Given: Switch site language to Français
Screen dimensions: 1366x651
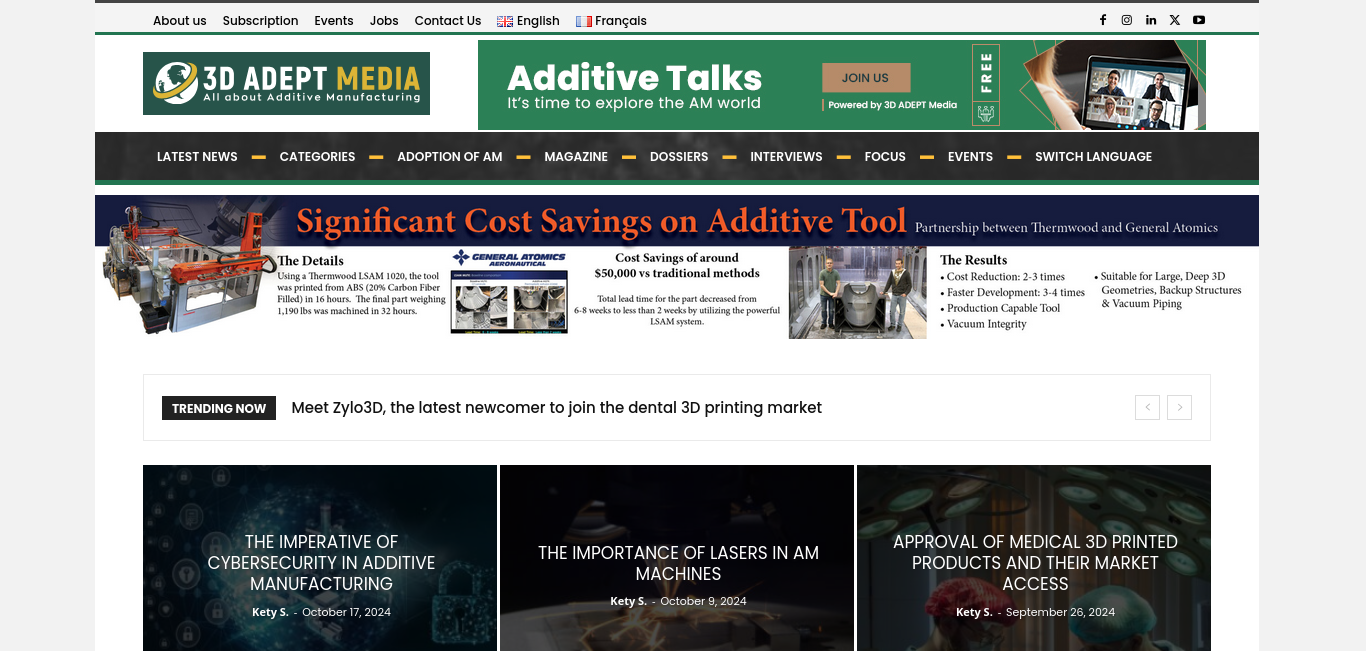Looking at the screenshot, I should point(621,21).
